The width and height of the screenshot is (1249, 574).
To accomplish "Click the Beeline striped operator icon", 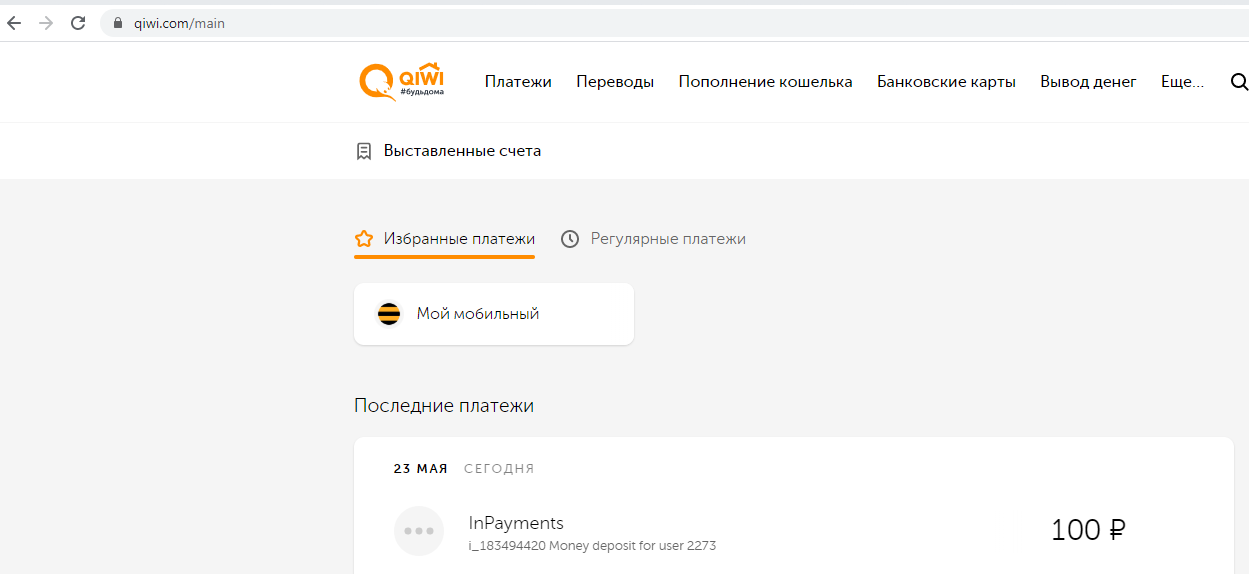I will (x=388, y=314).
